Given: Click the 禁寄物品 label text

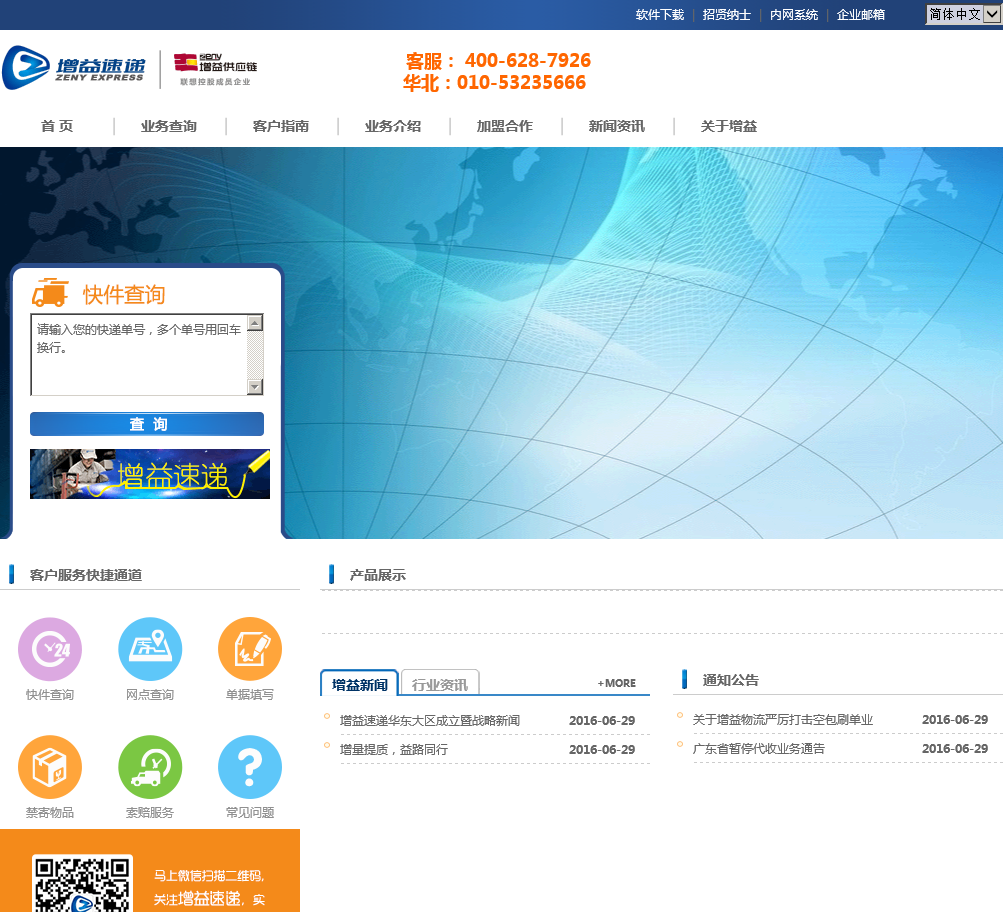Looking at the screenshot, I should tap(50, 812).
